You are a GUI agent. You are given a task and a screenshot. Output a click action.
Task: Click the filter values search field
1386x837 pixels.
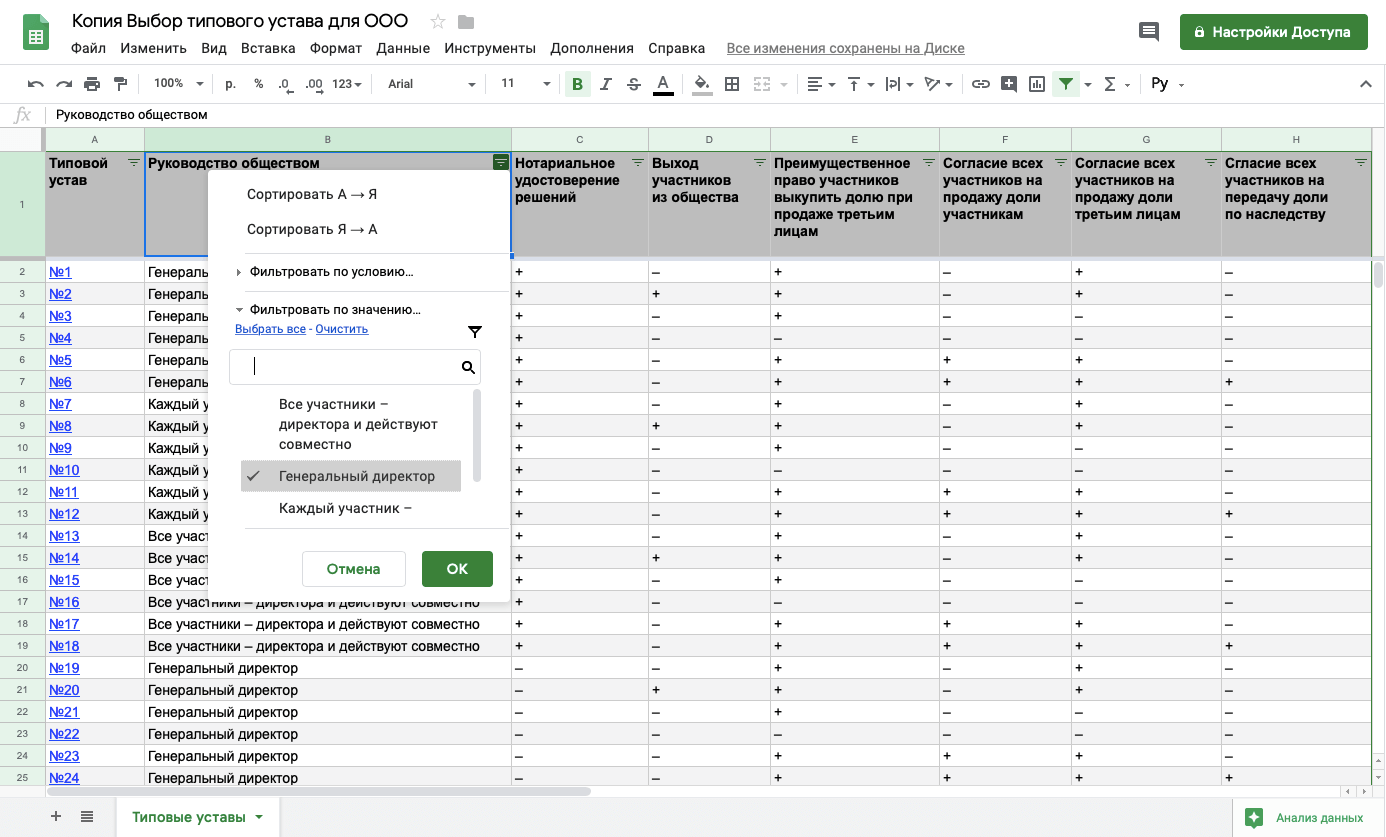355,367
